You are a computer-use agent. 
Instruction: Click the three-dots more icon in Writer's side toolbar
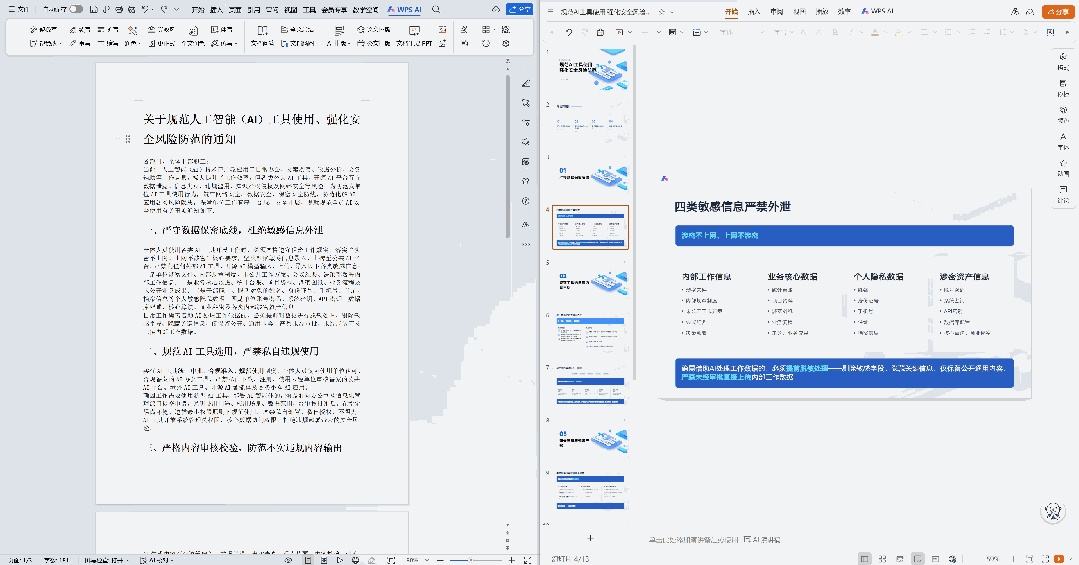point(526,244)
